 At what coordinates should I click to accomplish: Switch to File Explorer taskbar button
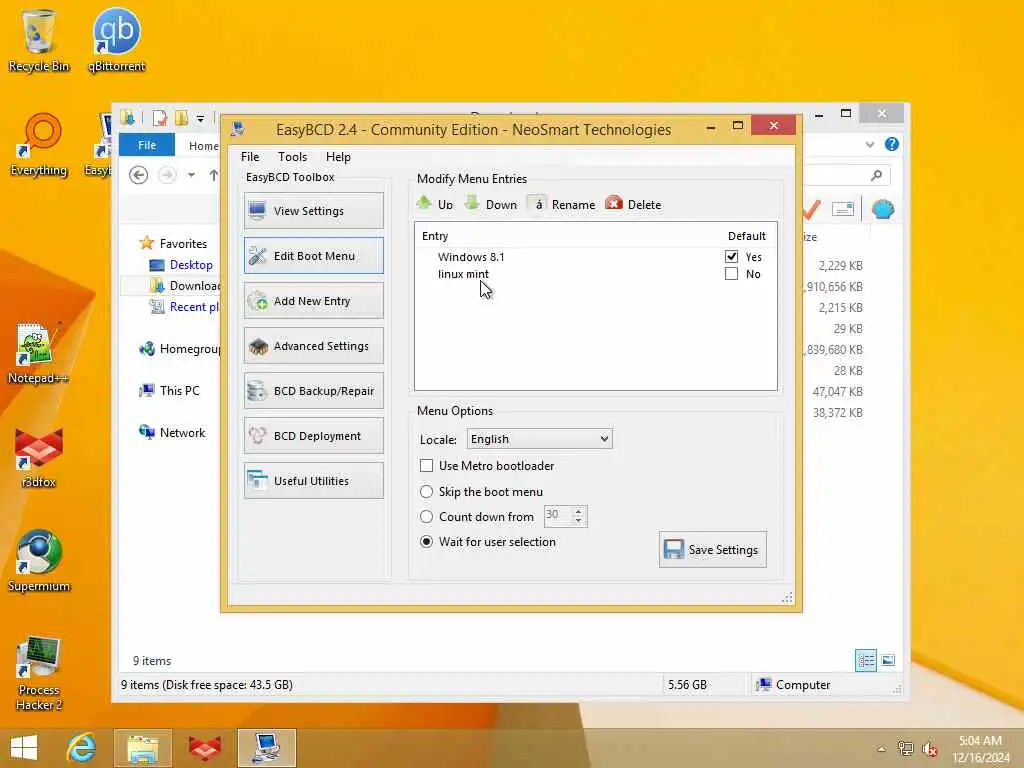pos(143,748)
